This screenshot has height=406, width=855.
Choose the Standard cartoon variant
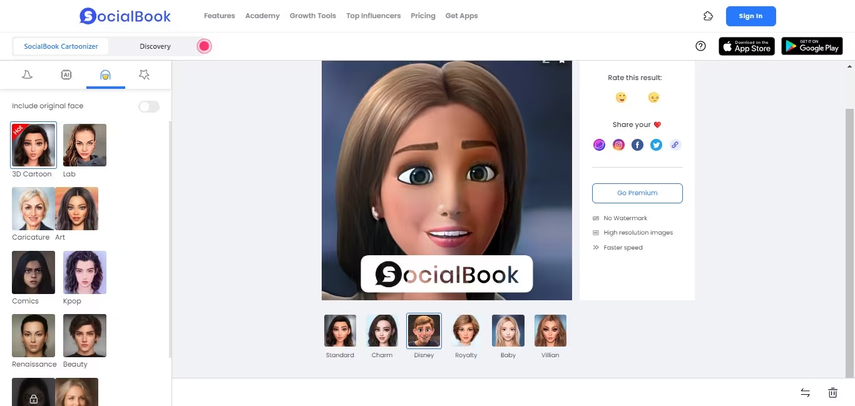click(340, 331)
